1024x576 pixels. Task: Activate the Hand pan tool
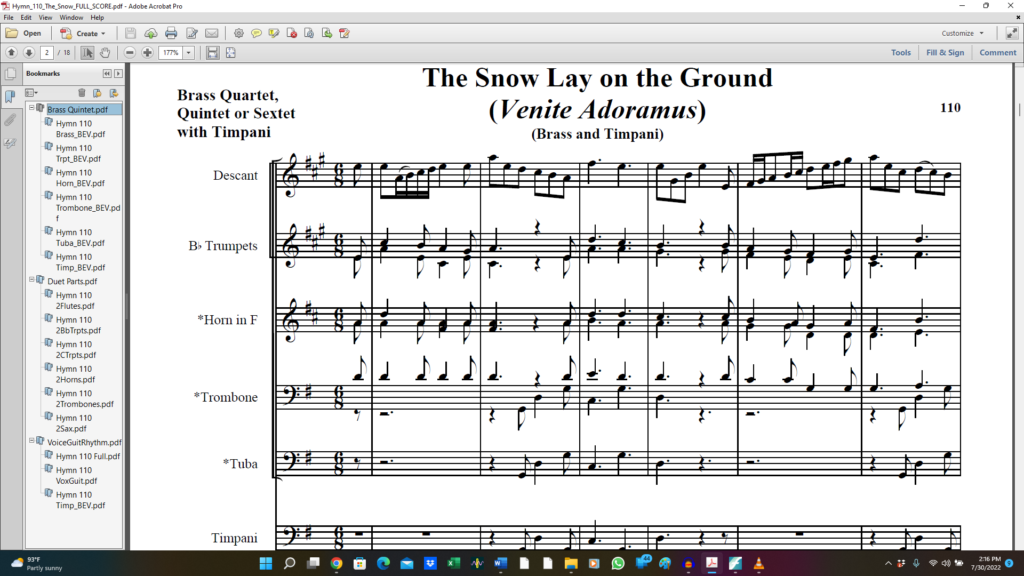tap(104, 53)
